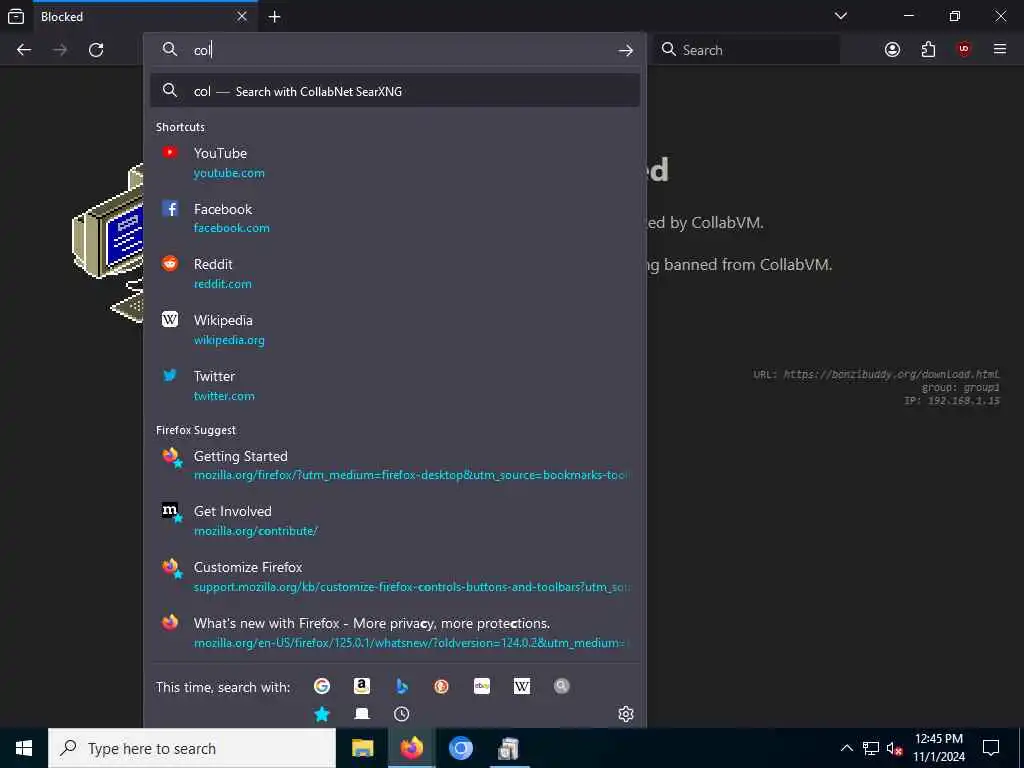Open the Extensions puzzle icon
Viewport: 1024px width, 768px height.
[928, 50]
